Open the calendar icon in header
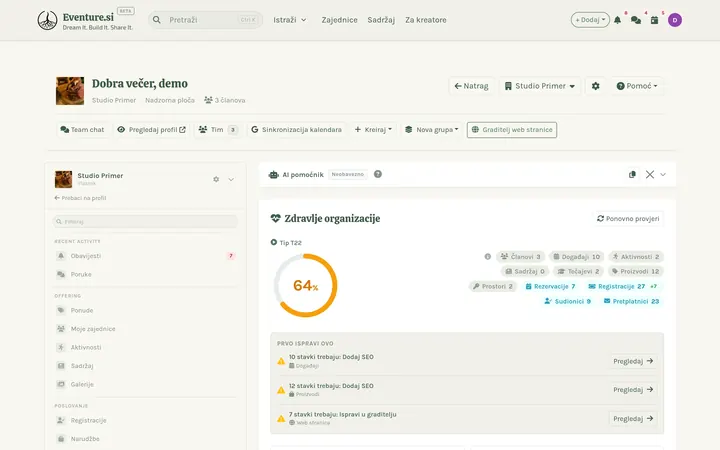The width and height of the screenshot is (720, 450). click(x=654, y=20)
